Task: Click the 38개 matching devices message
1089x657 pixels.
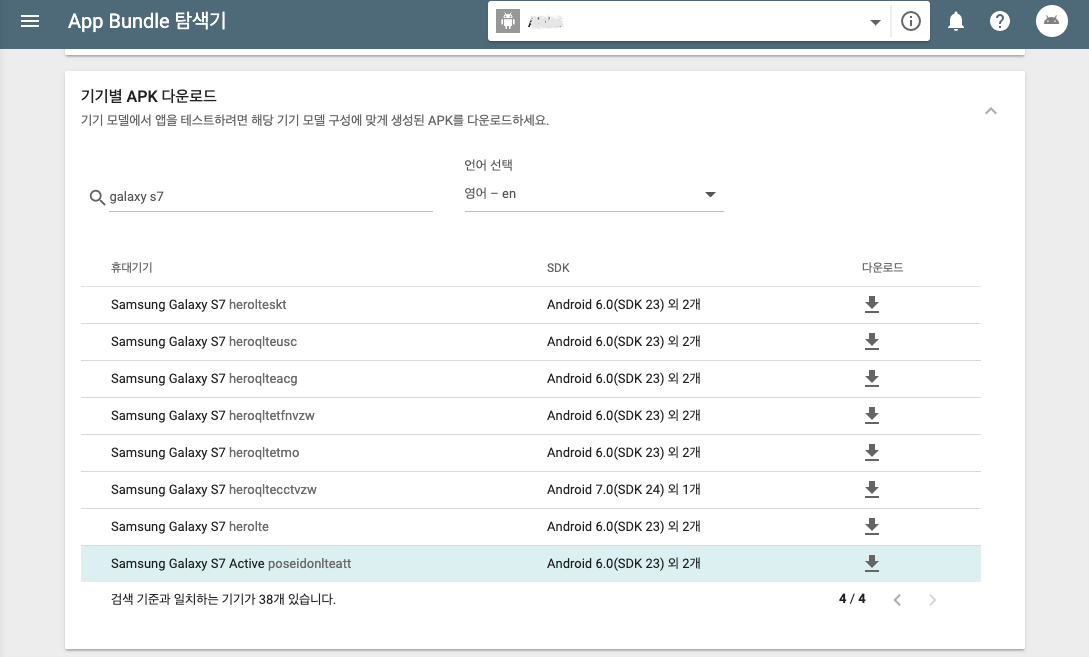Action: pos(223,599)
